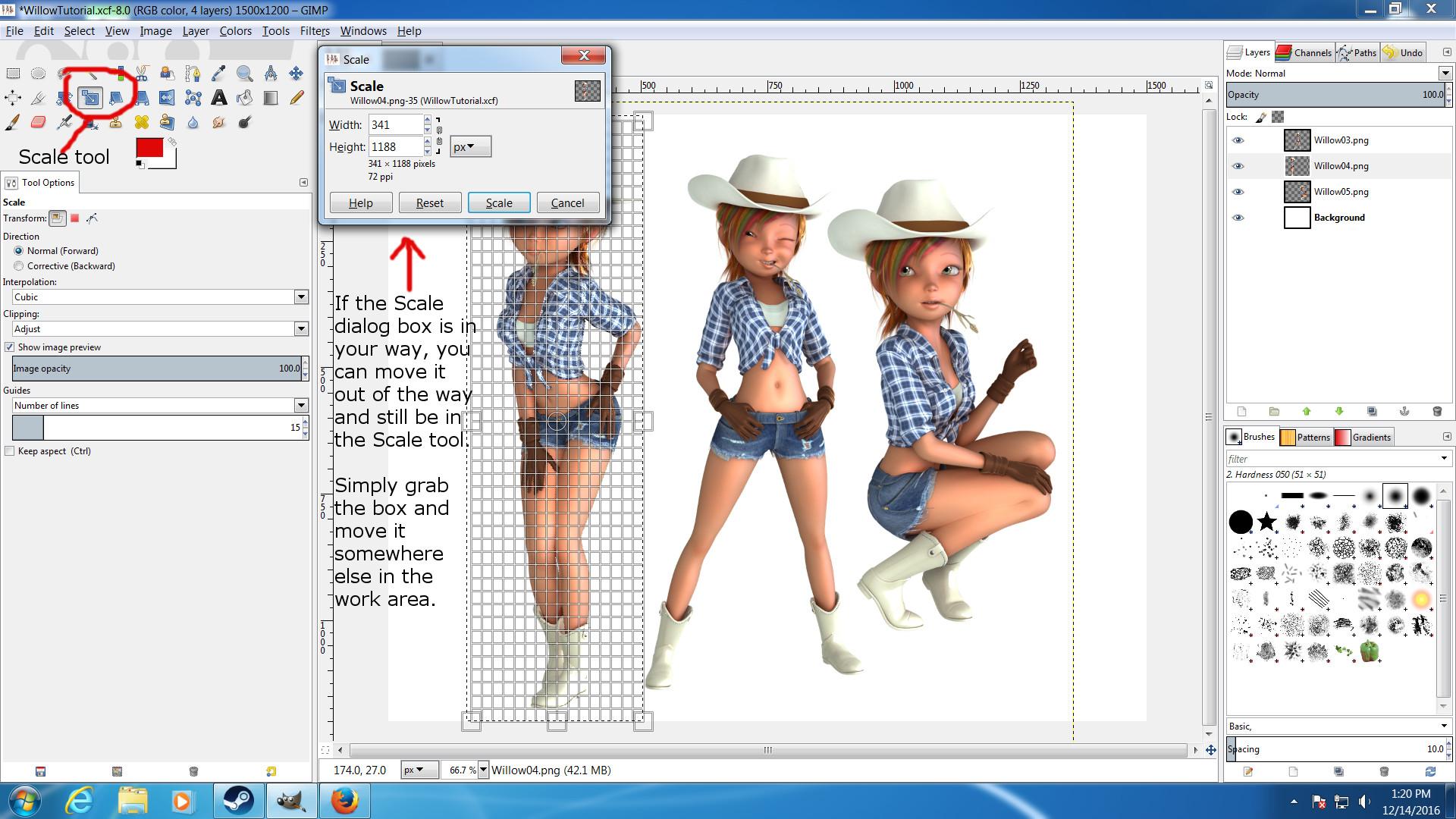The image size is (1456, 819).
Task: Open the Filters menu
Action: 314,31
